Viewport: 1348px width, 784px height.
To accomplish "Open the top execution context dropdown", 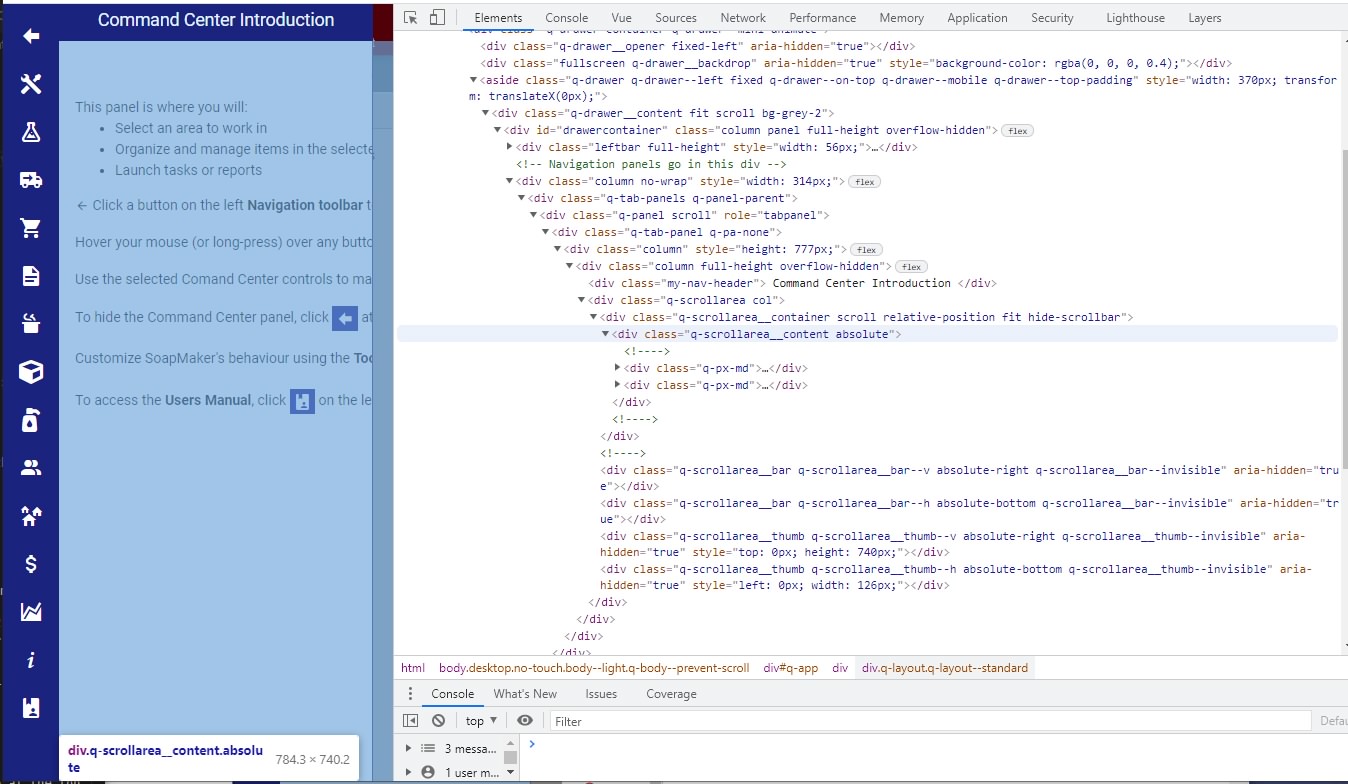I will pos(479,720).
